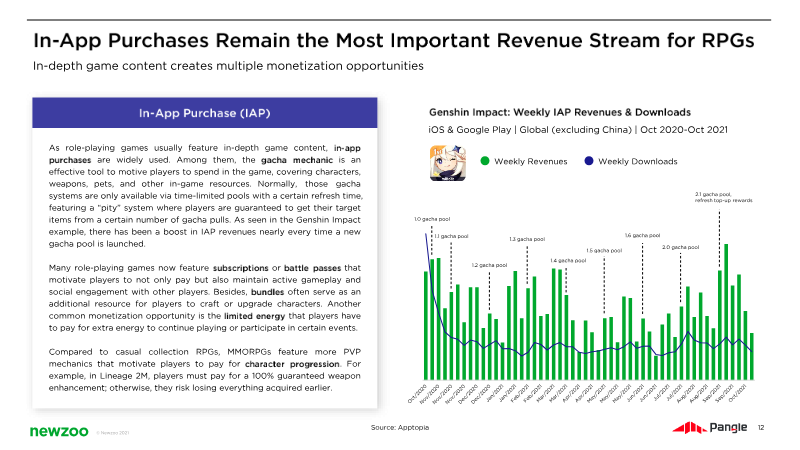Select the Weekly Downloads legend label
The image size is (800, 450).
click(637, 161)
